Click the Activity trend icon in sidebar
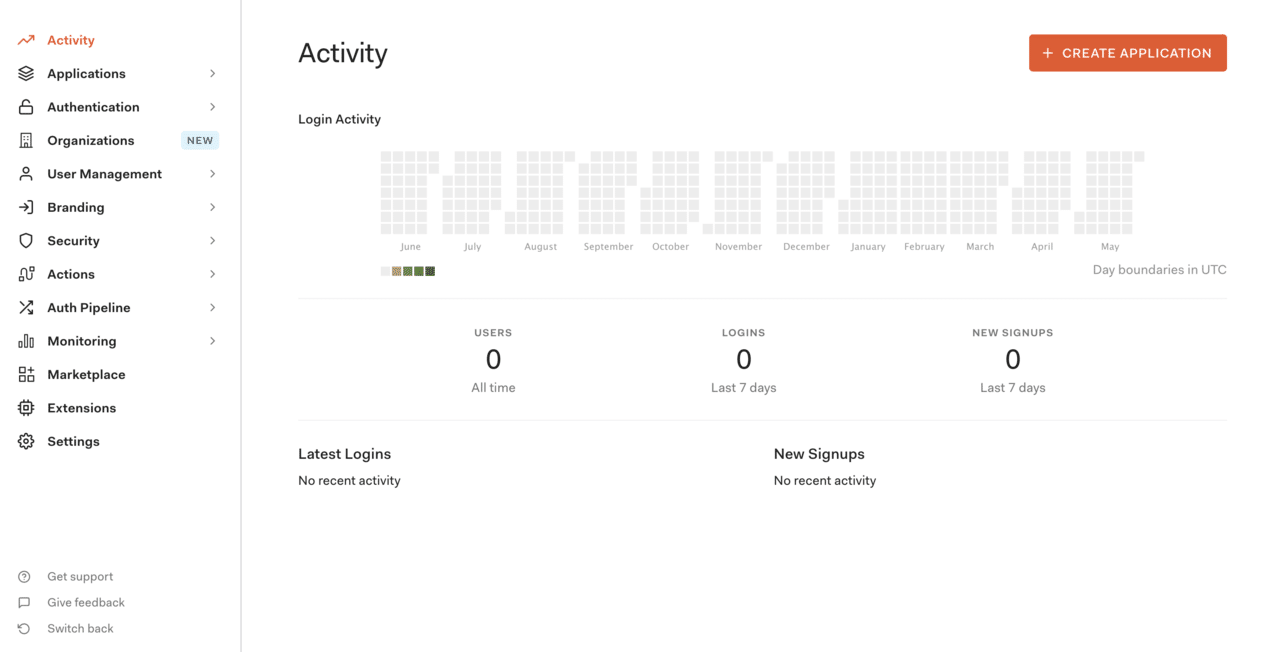Screen dimensions: 1280x652 pyautogui.click(x=26, y=40)
